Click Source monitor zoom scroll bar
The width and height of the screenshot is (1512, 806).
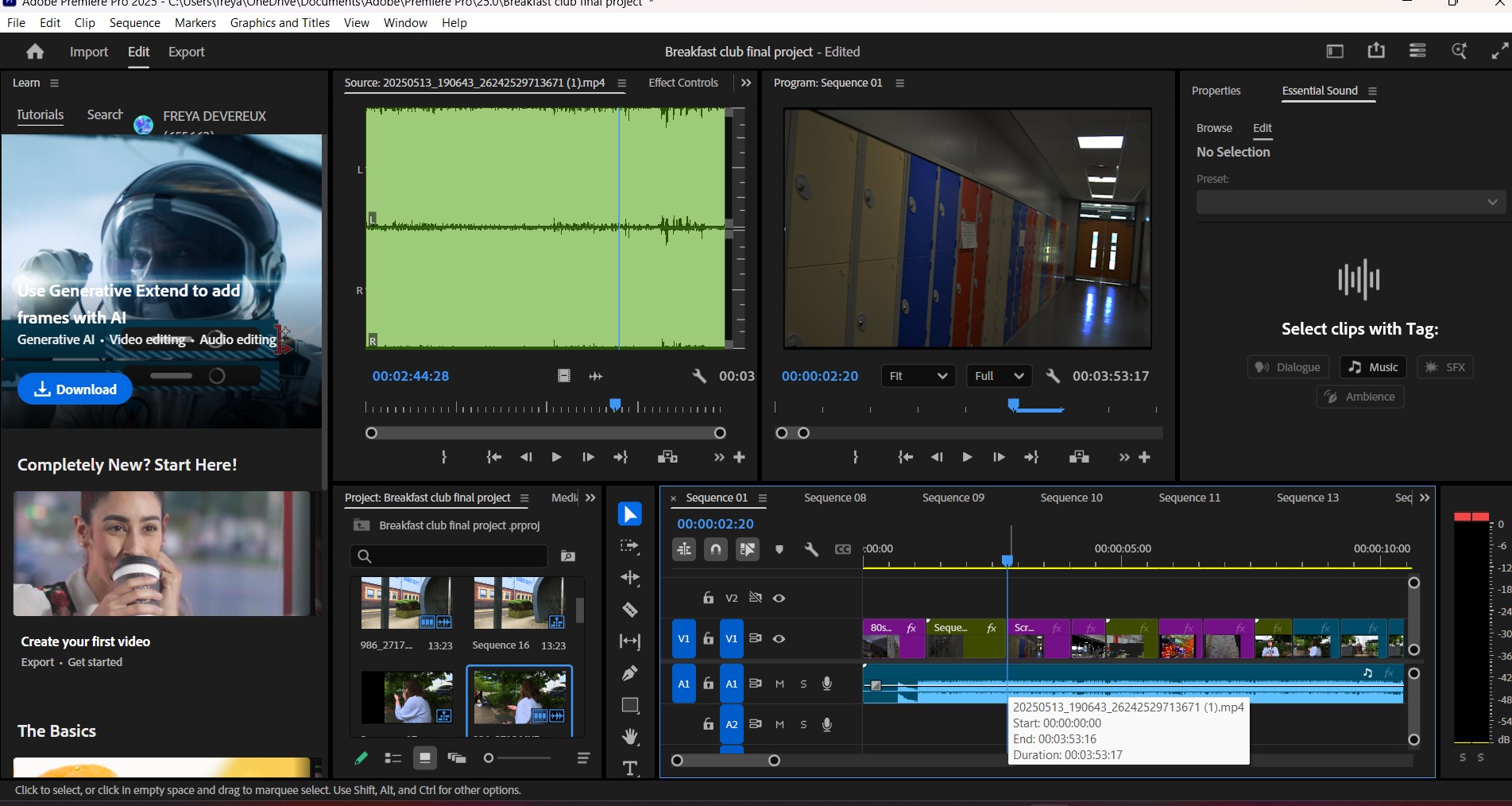[545, 433]
